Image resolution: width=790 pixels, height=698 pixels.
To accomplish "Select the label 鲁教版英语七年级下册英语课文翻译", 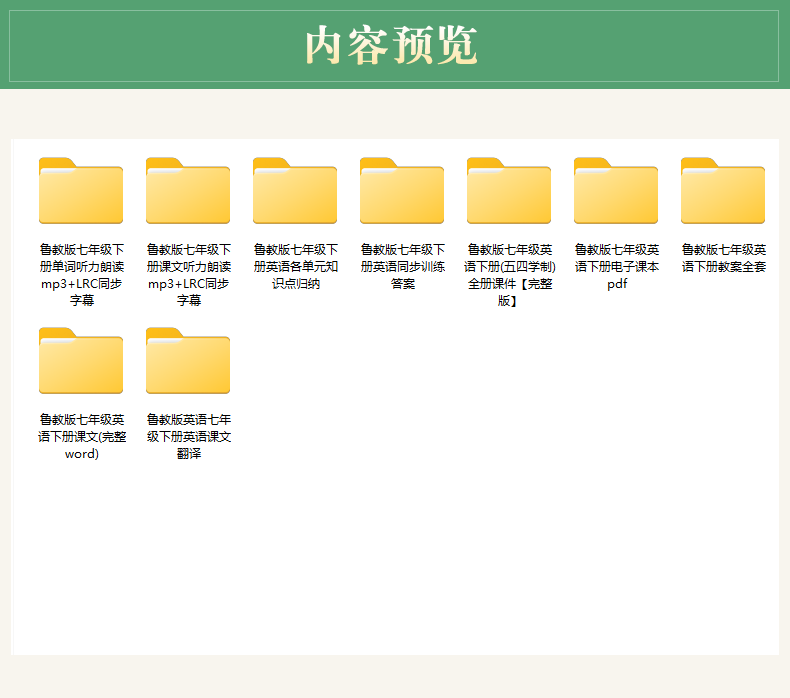I will coord(188,436).
